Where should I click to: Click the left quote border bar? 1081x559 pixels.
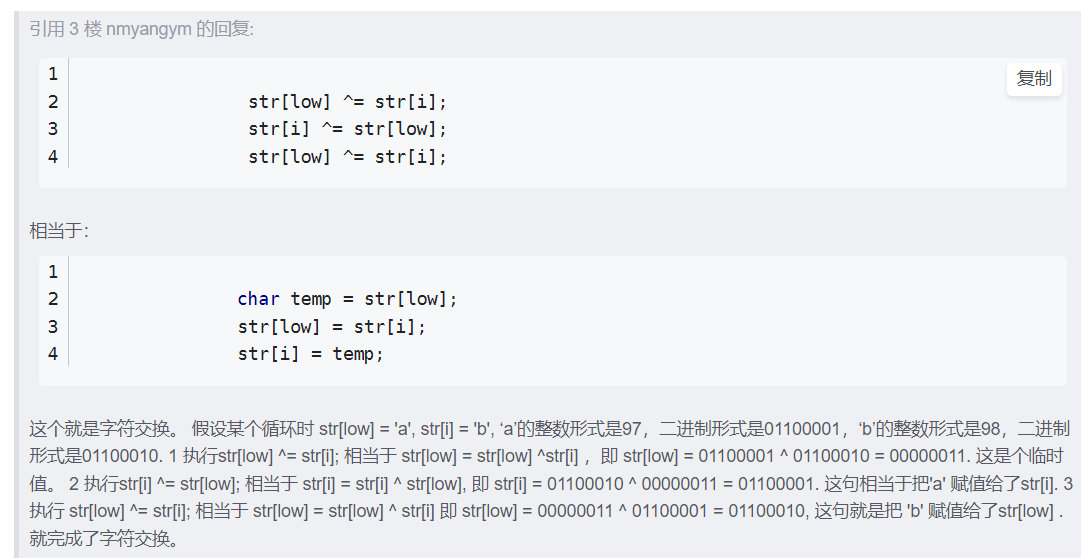[x=17, y=285]
